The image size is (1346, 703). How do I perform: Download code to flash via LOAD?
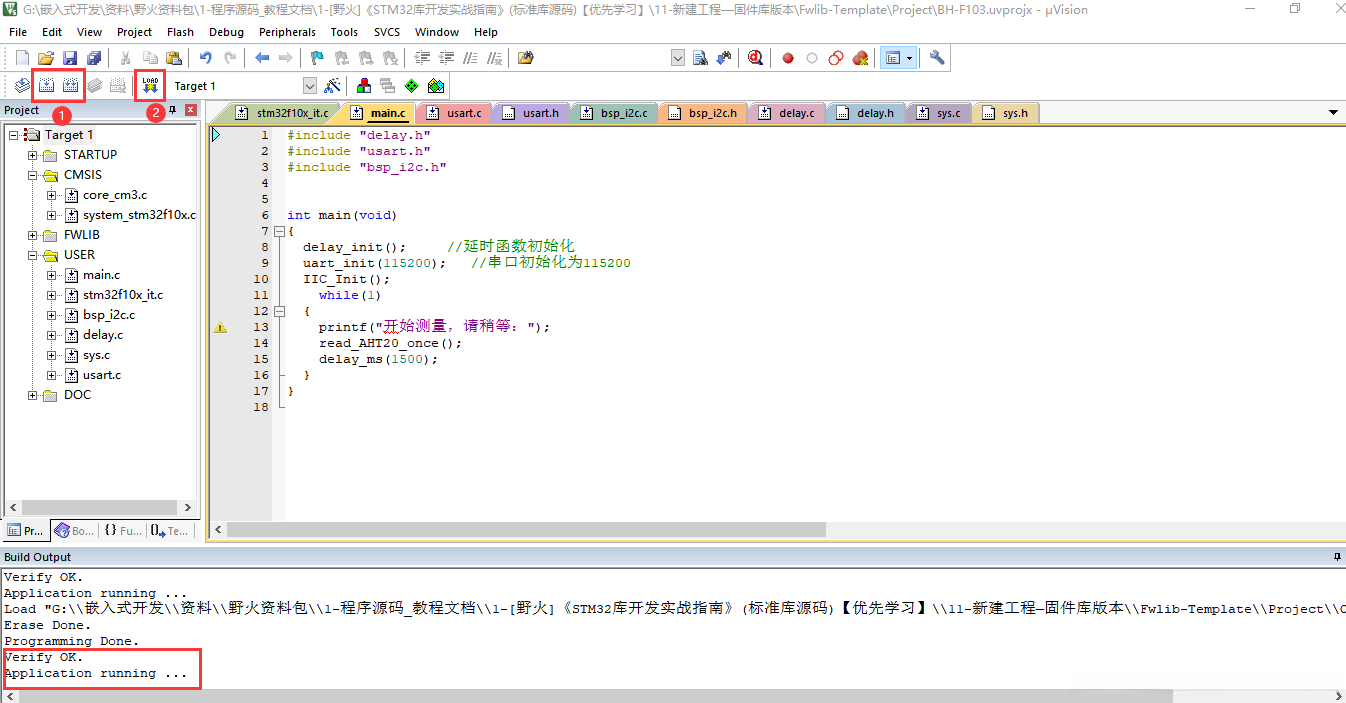[150, 86]
